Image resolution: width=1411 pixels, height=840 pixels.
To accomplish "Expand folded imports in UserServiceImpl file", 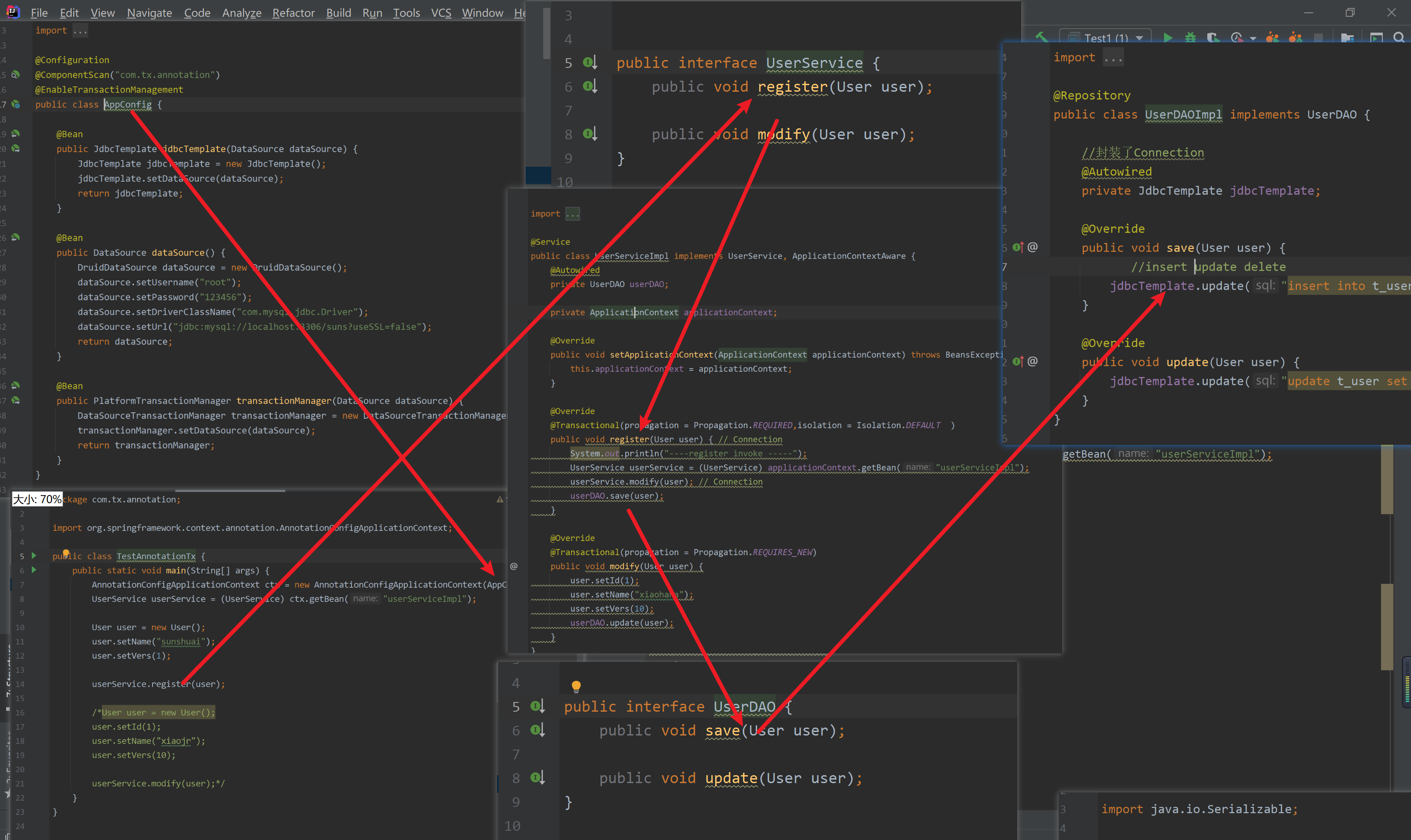I will (572, 214).
